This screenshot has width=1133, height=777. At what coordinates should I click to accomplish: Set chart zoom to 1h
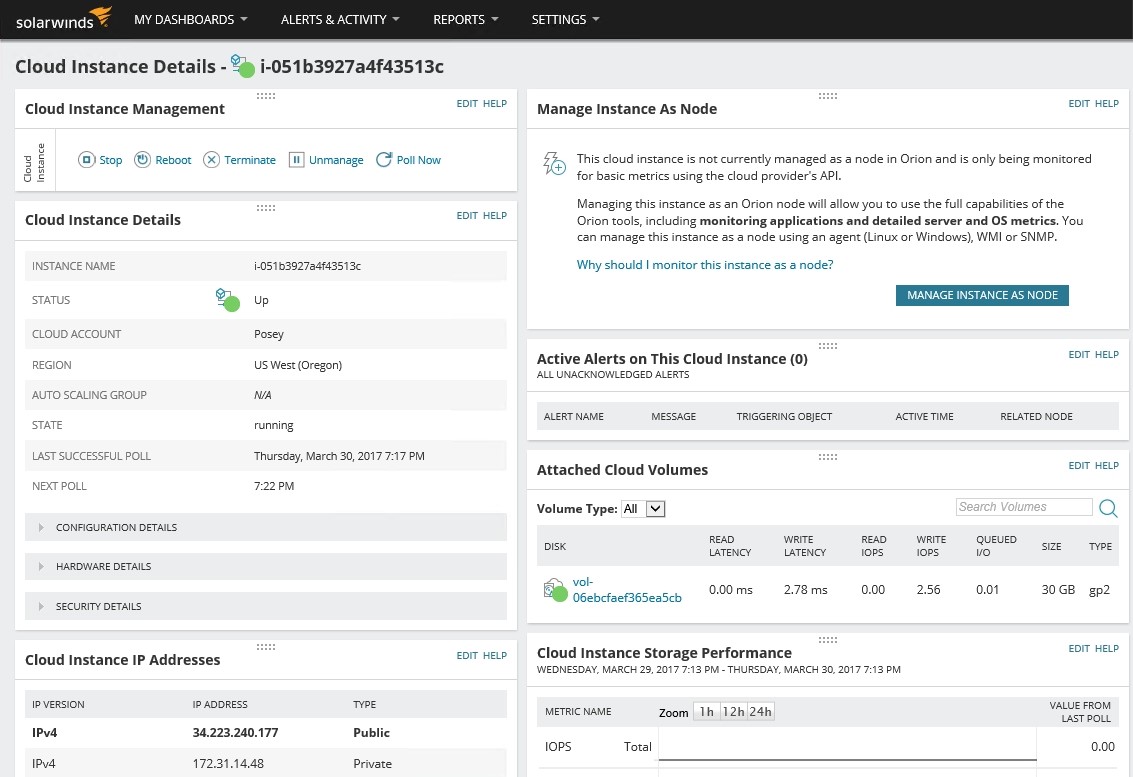click(x=706, y=712)
